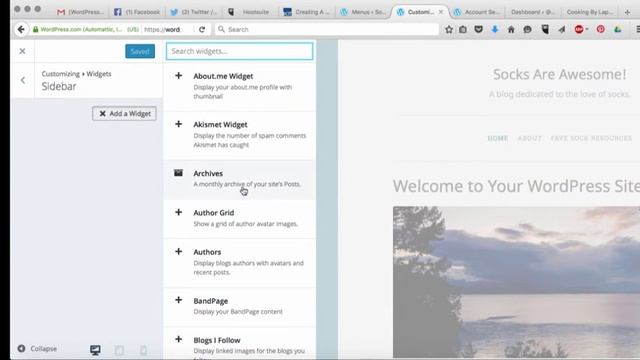
Task: Open a new browser tab
Action: (x=627, y=12)
